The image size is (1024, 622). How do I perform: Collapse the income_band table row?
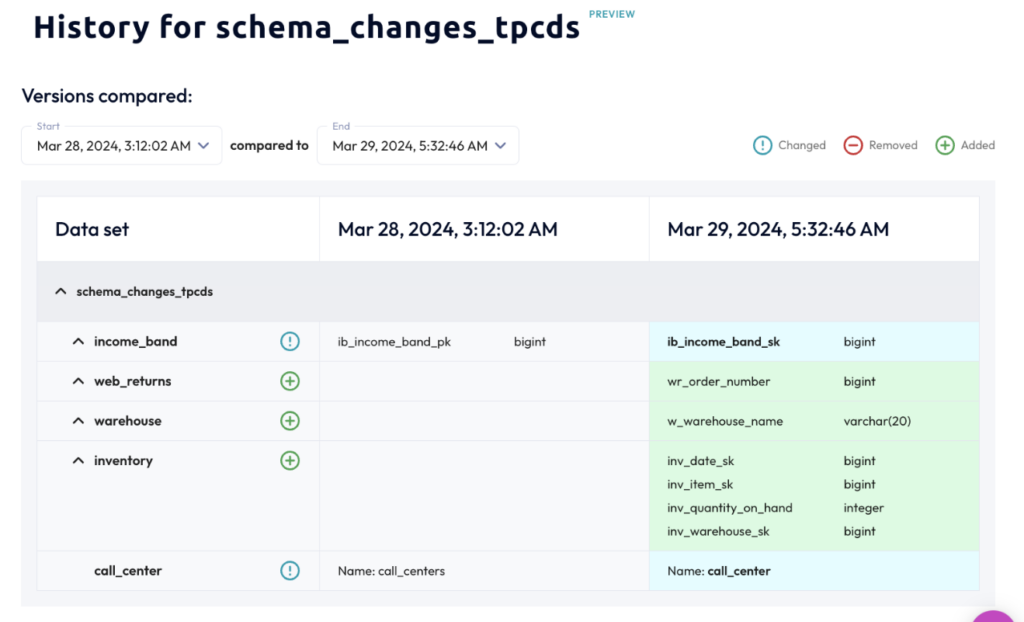(78, 341)
